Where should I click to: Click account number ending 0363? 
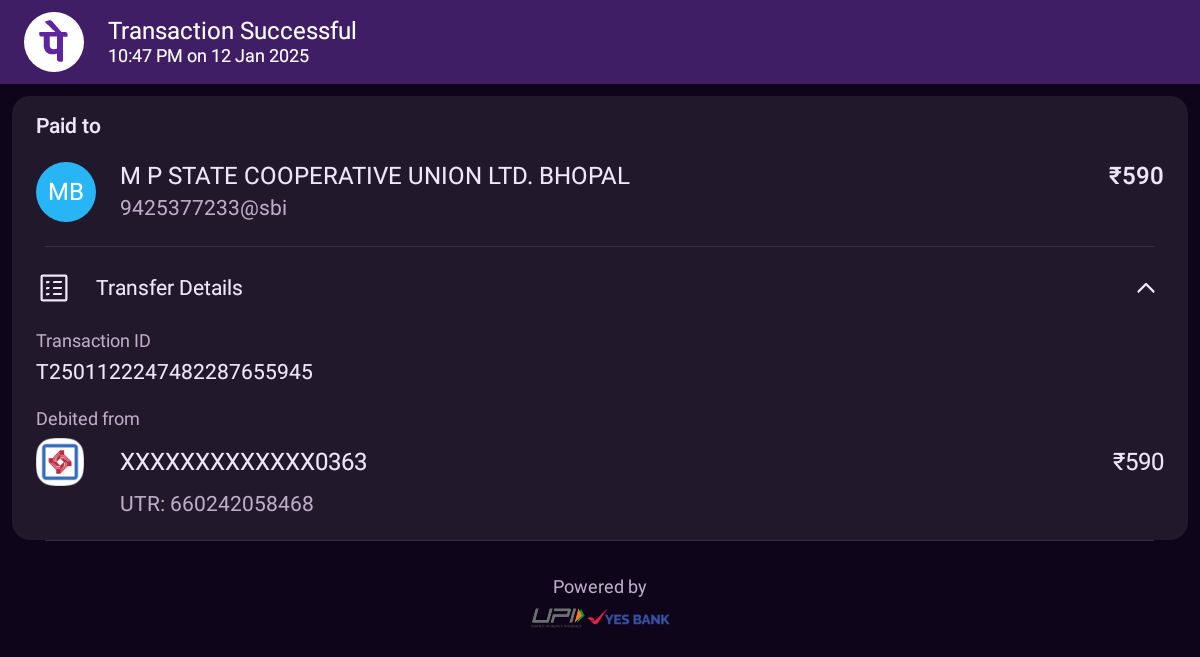point(243,462)
